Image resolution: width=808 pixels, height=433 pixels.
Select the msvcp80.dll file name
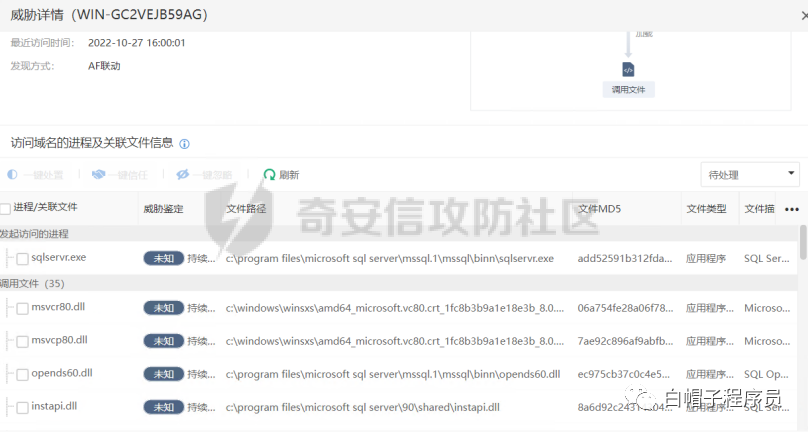tap(59, 340)
